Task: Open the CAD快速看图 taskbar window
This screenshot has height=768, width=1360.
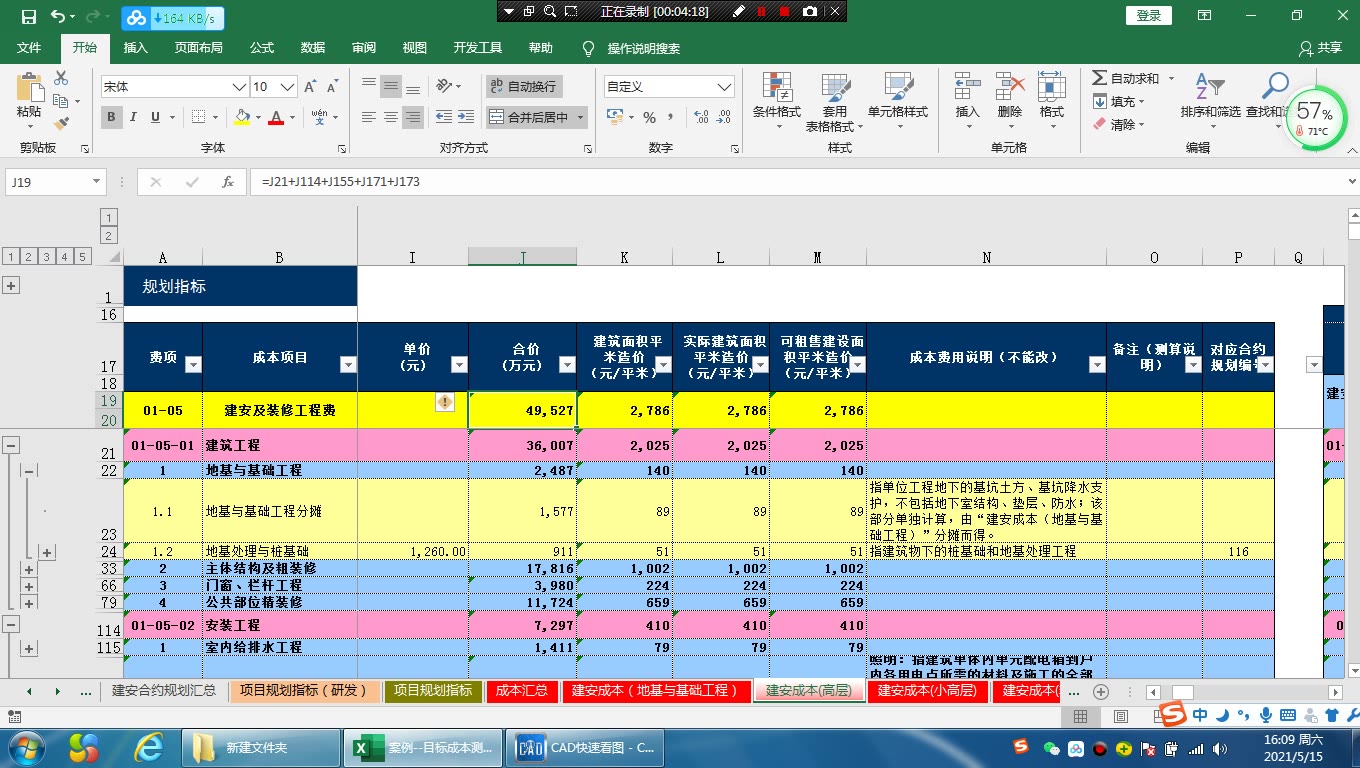Action: [x=585, y=747]
